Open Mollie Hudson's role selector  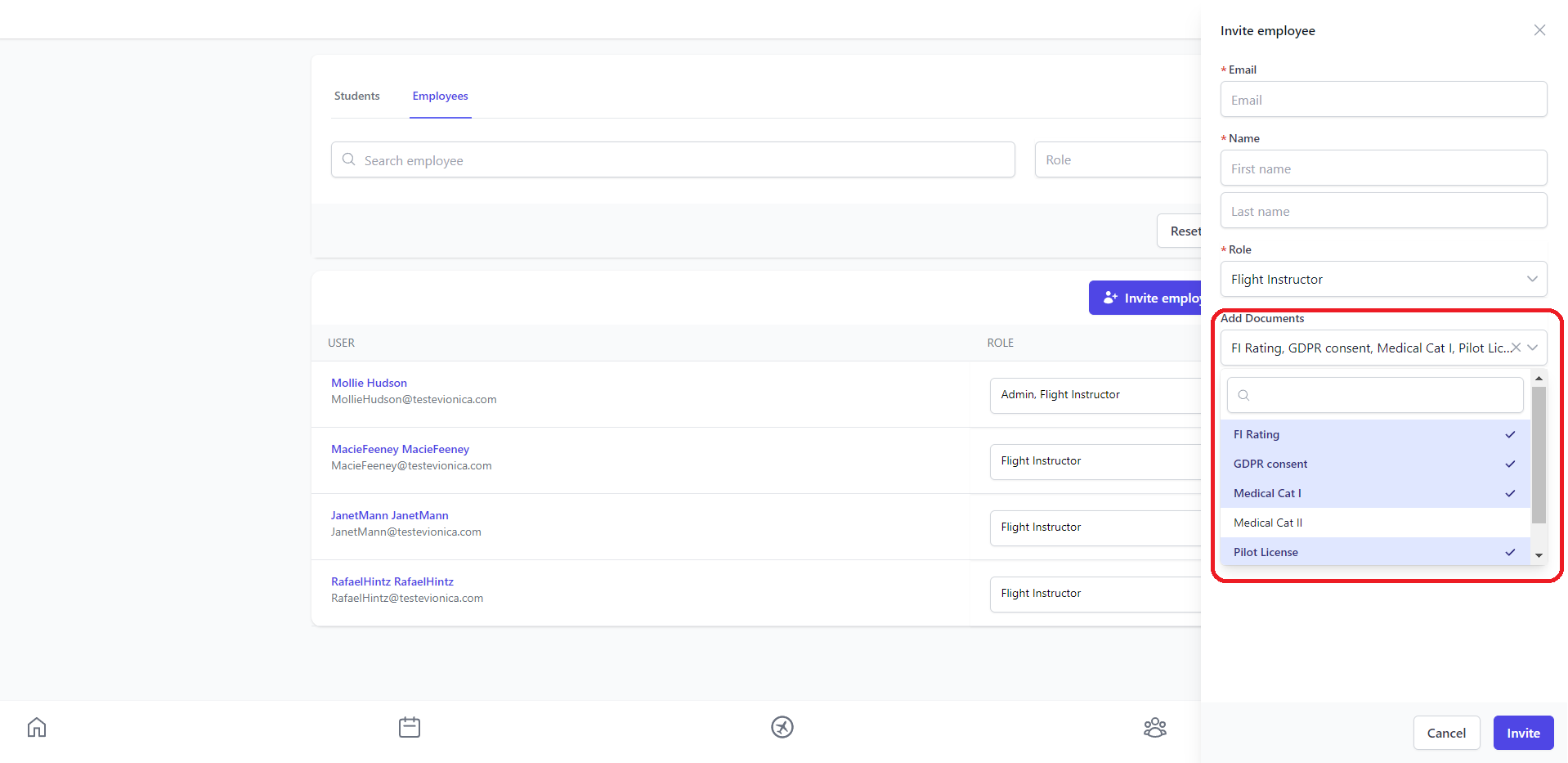click(x=1095, y=395)
